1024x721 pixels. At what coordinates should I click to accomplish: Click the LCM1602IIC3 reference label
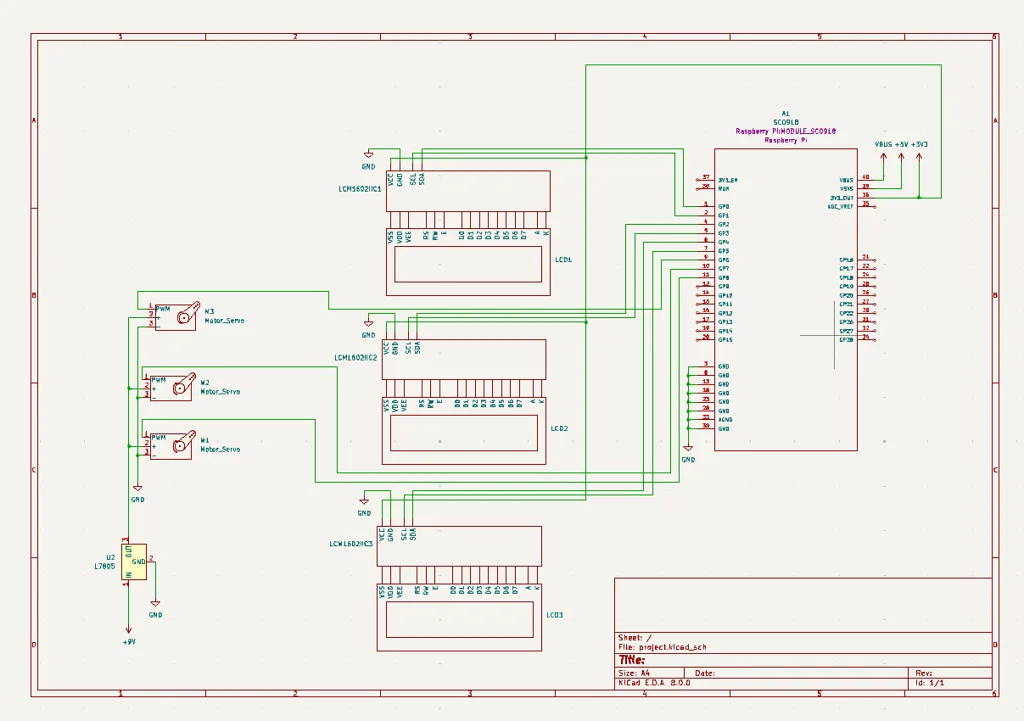coord(351,543)
